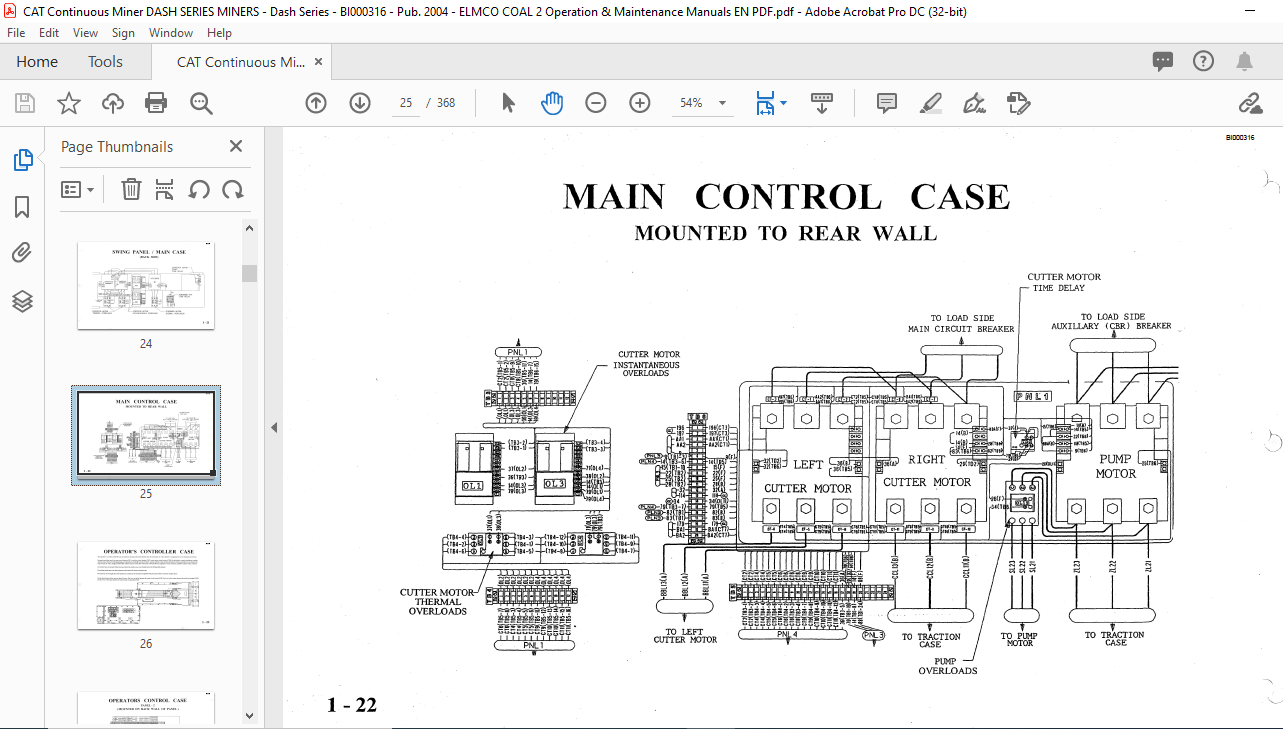The width and height of the screenshot is (1283, 729).
Task: Share a link with the link icon
Action: pos(1250,103)
